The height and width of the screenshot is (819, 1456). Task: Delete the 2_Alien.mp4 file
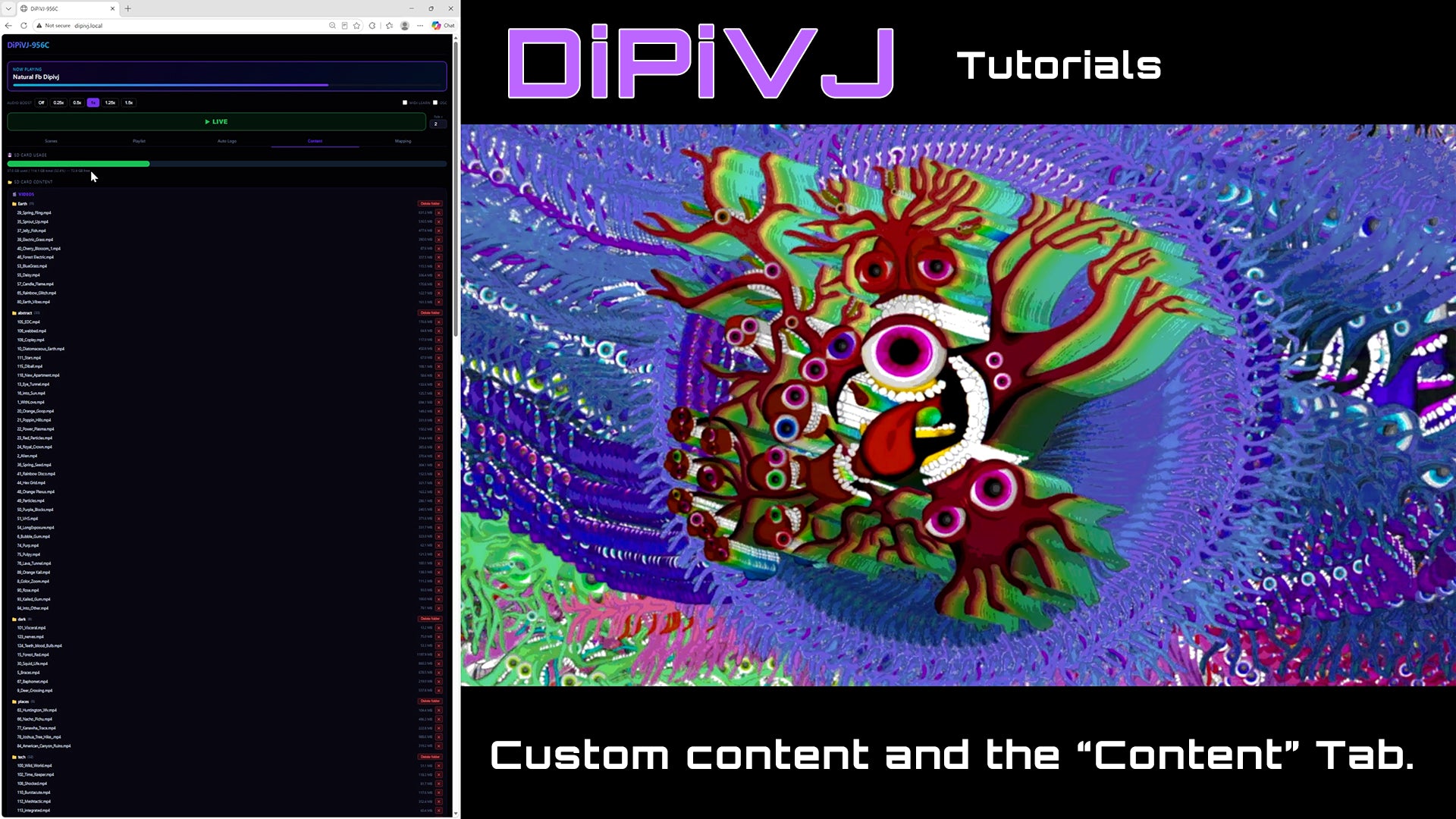coord(438,456)
